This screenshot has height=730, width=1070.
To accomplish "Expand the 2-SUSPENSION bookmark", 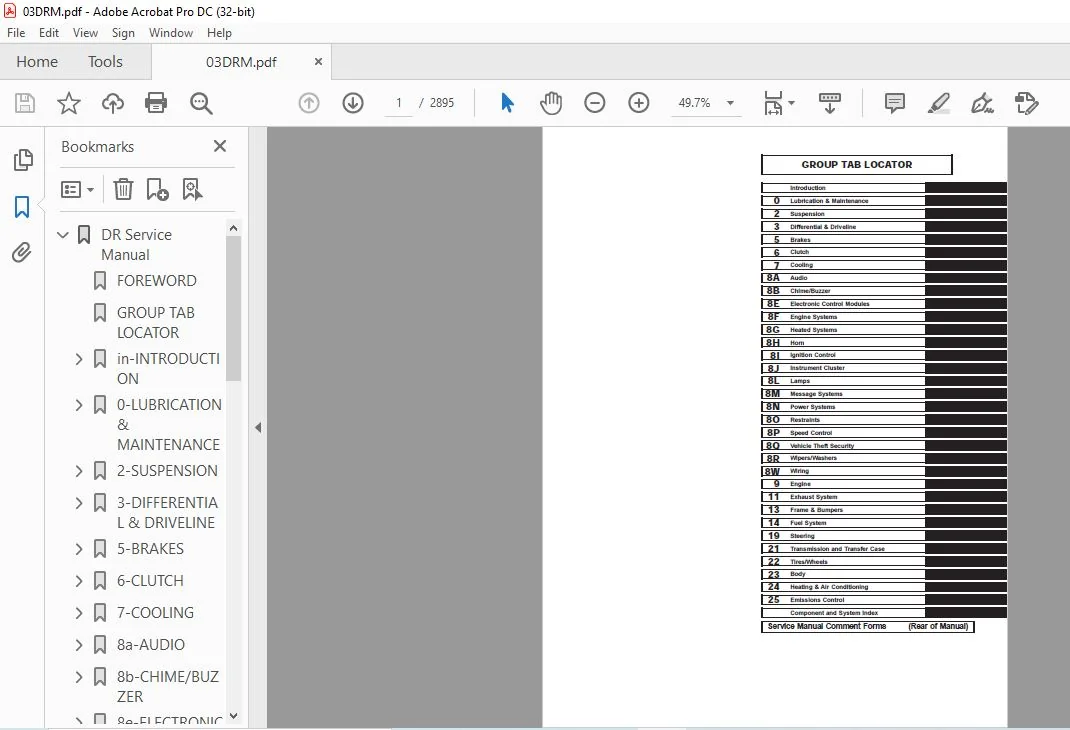I will tap(78, 471).
